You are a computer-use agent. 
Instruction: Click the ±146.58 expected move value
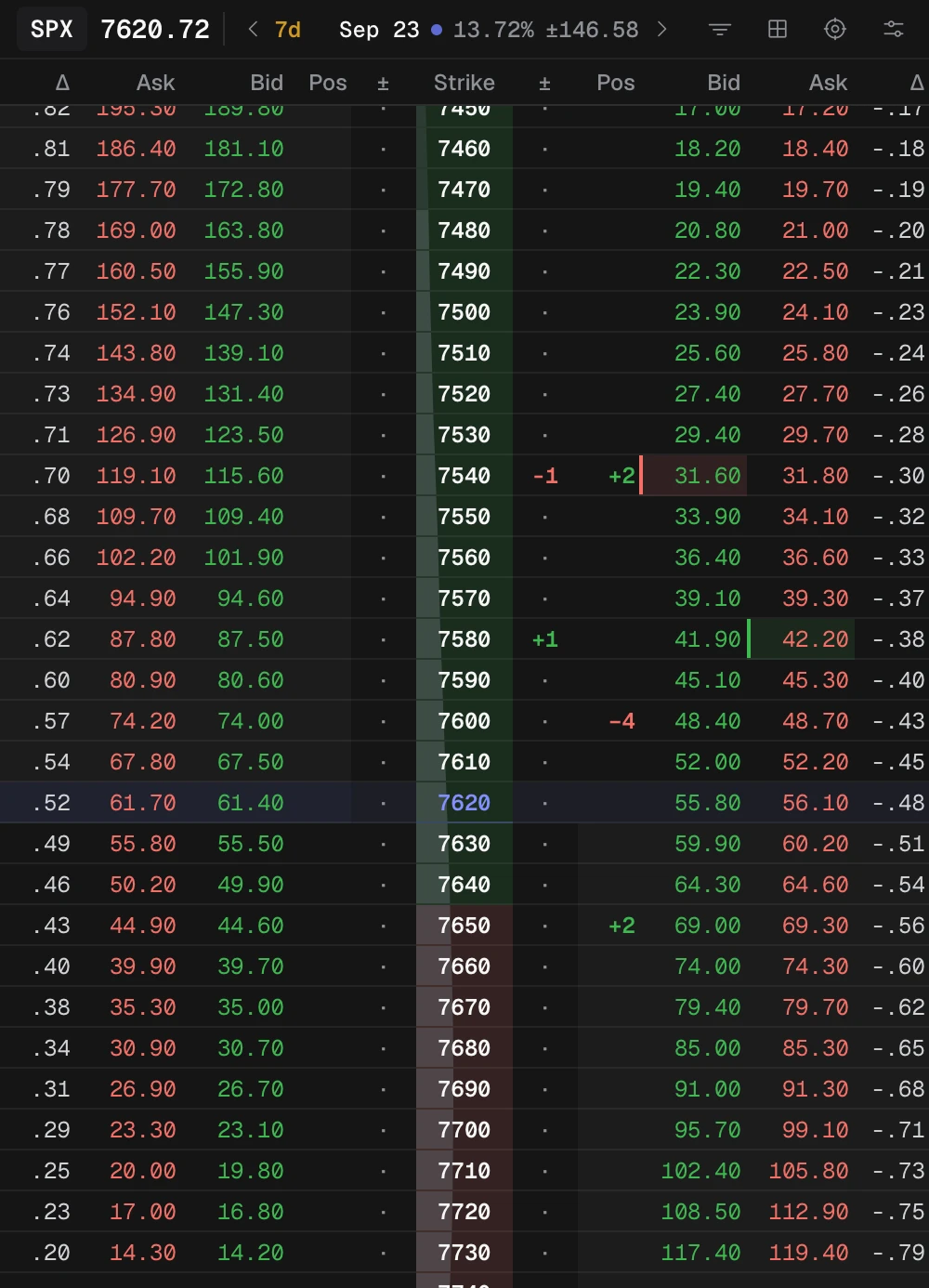pos(592,30)
